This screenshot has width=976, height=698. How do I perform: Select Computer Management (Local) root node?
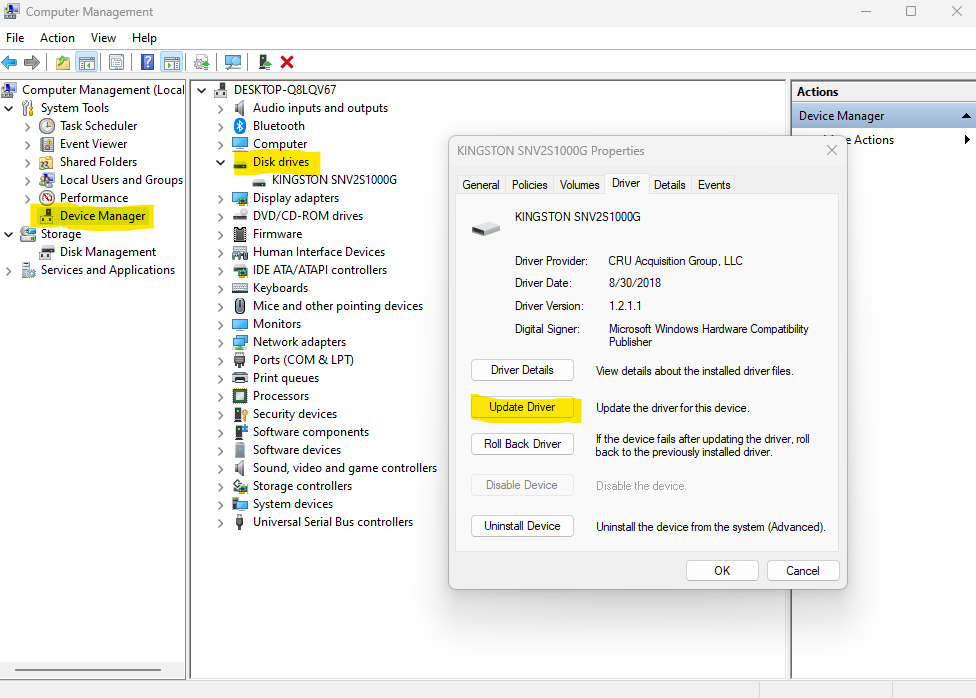pyautogui.click(x=103, y=90)
